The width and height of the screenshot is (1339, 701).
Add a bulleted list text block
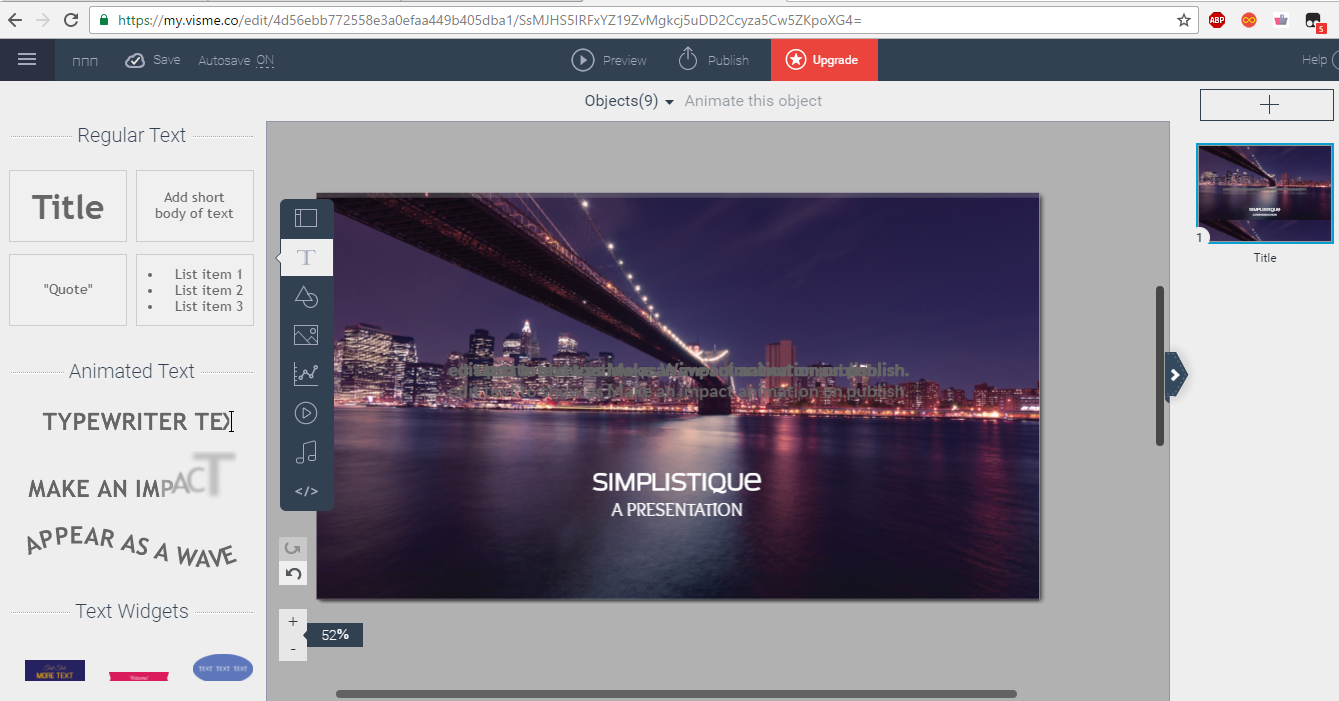(194, 290)
